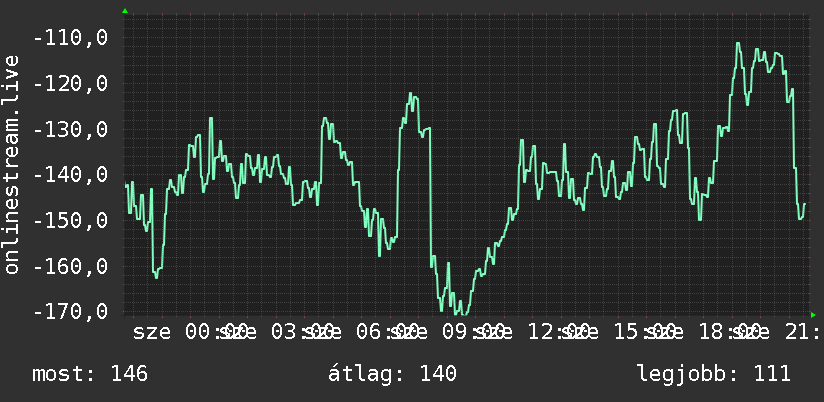Screen dimensions: 824x402
Task: Click the -120,0 axis label
Action: 70,84
